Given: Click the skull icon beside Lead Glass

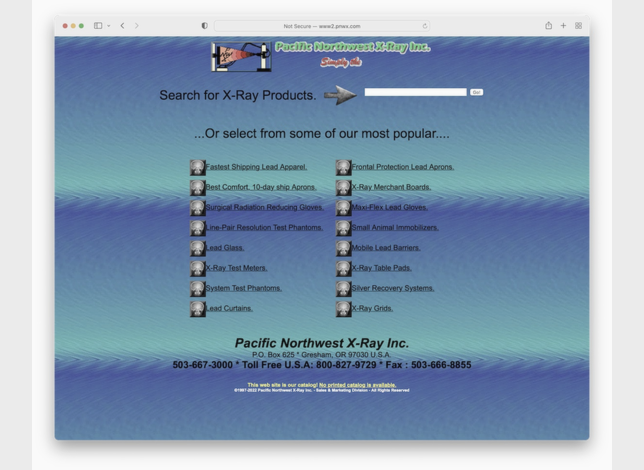Looking at the screenshot, I should 198,248.
